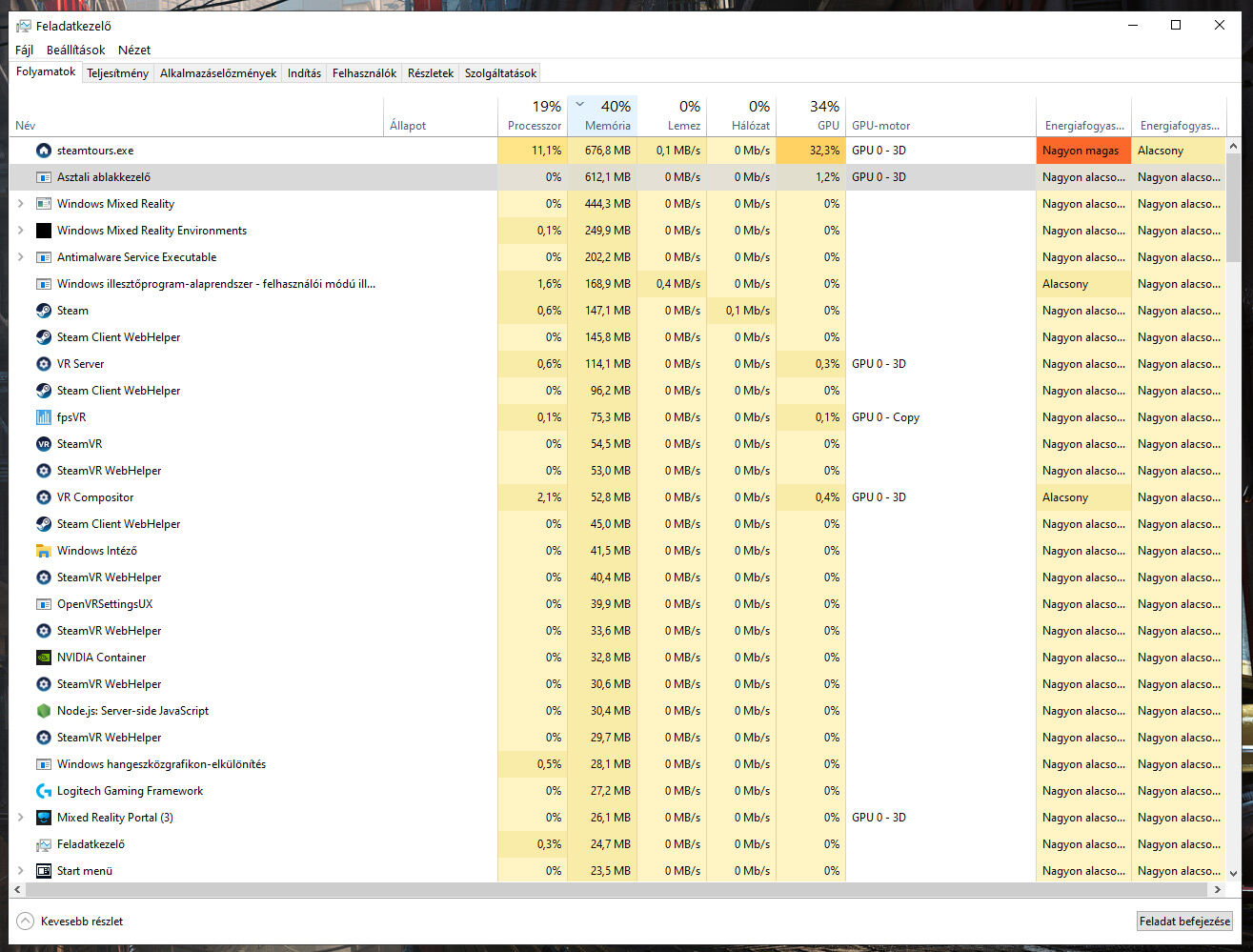Click the Memória column sort arrow
This screenshot has height=952, width=1253.
click(x=579, y=104)
